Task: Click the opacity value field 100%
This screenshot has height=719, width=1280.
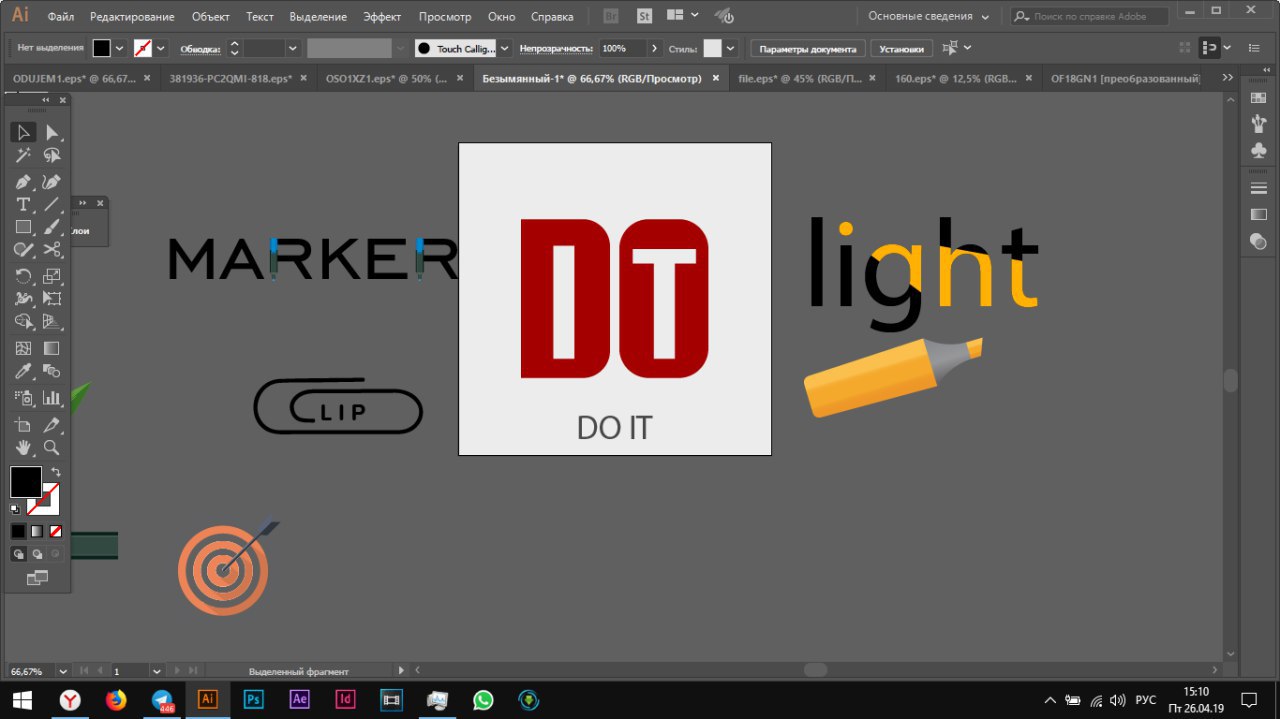Action: (x=622, y=48)
